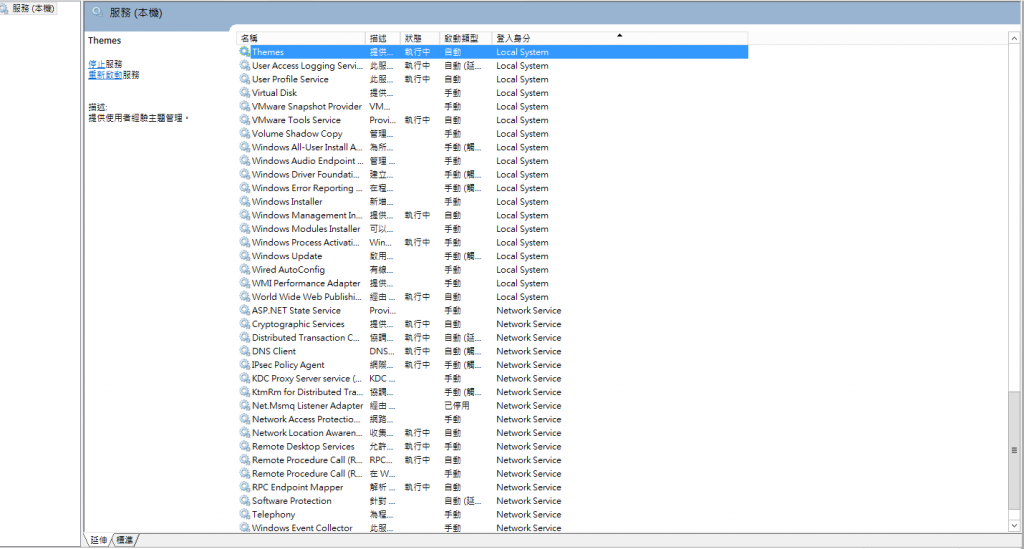This screenshot has width=1024, height=549.
Task: Click the gear icon beside Net.Msmq Listener Adapter
Action: (245, 405)
